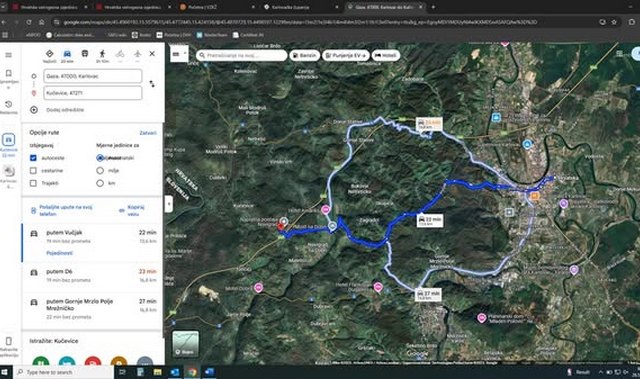Open the recents history icon
The height and width of the screenshot is (379, 640).
pyautogui.click(x=9, y=104)
